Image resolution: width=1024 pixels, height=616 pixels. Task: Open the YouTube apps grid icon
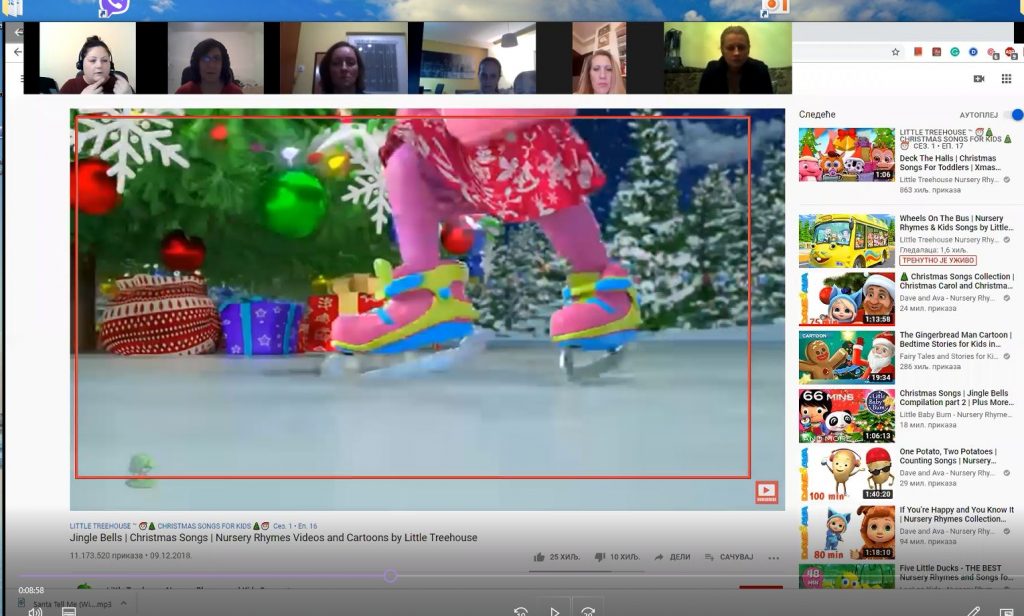(x=1008, y=78)
